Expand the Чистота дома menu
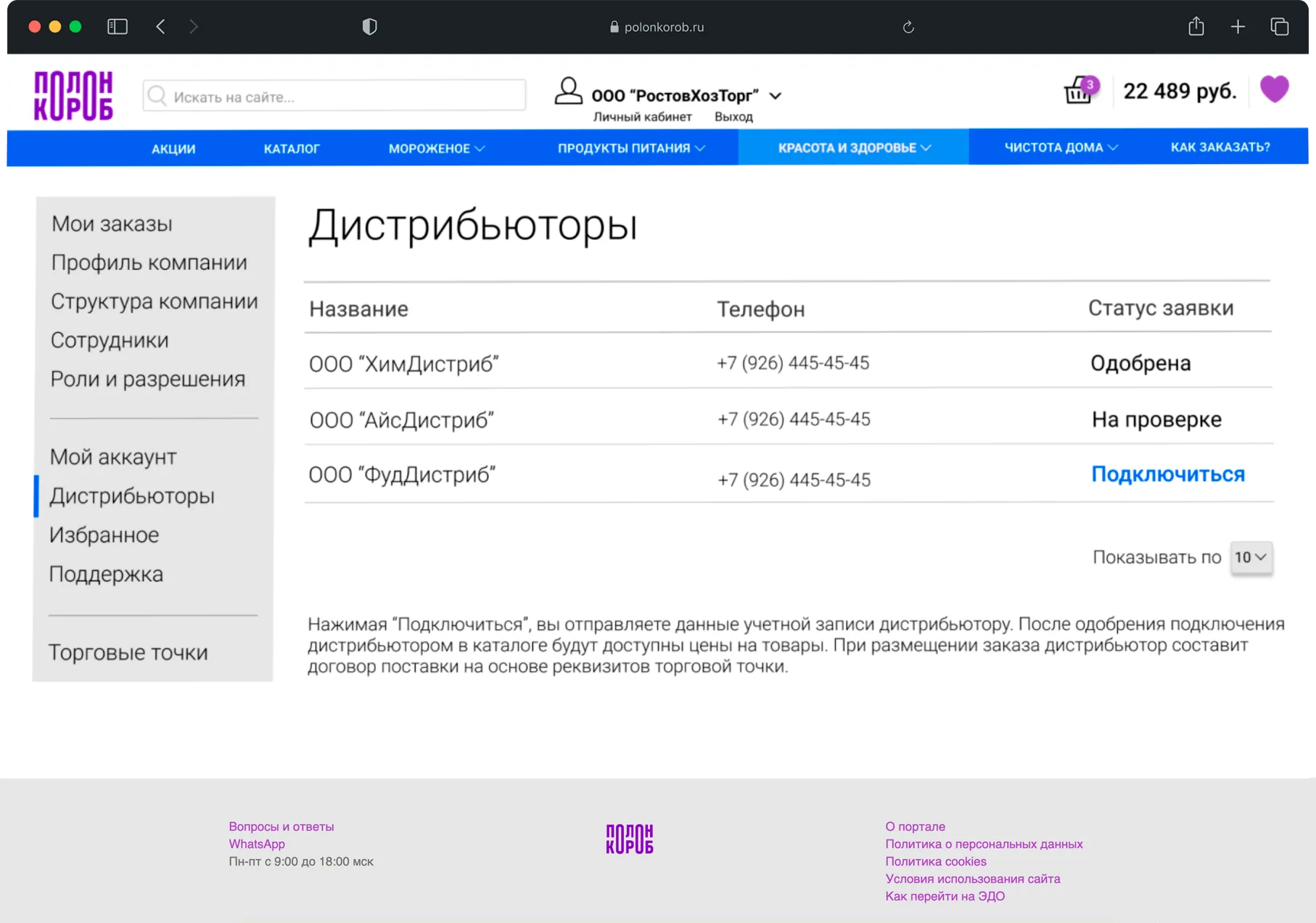 click(x=1060, y=147)
